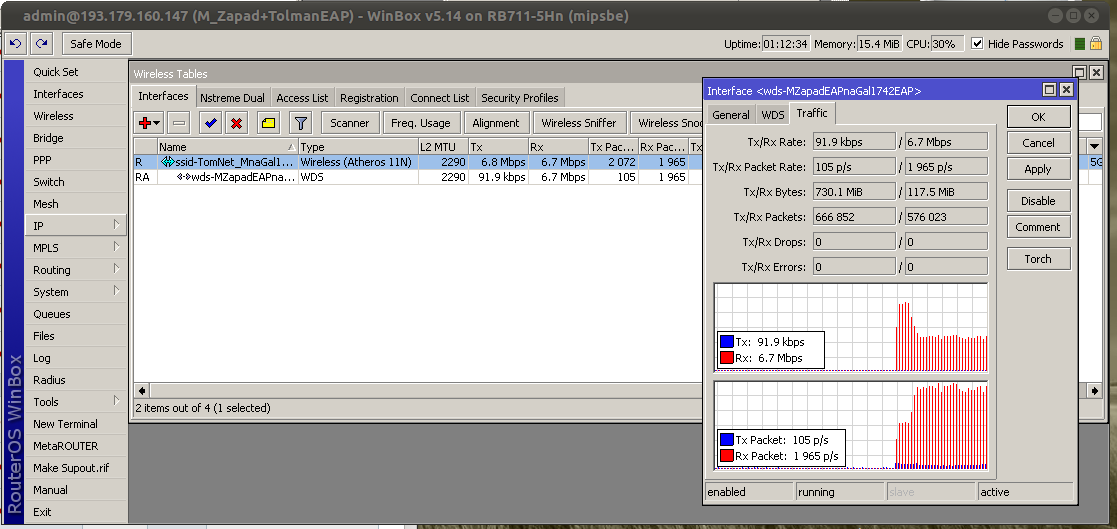Select the wds-MZapadEAPna WDS row
The width and height of the screenshot is (1117, 529).
(419, 177)
